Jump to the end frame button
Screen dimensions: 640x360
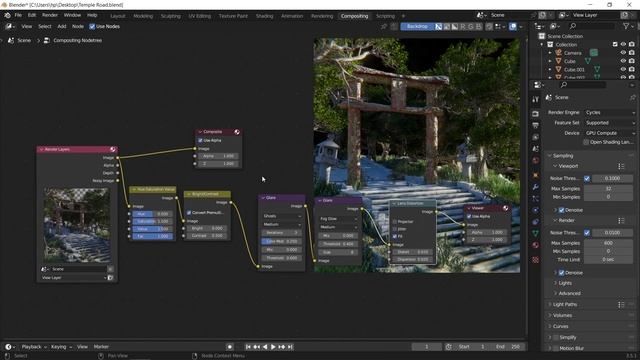click(290, 347)
